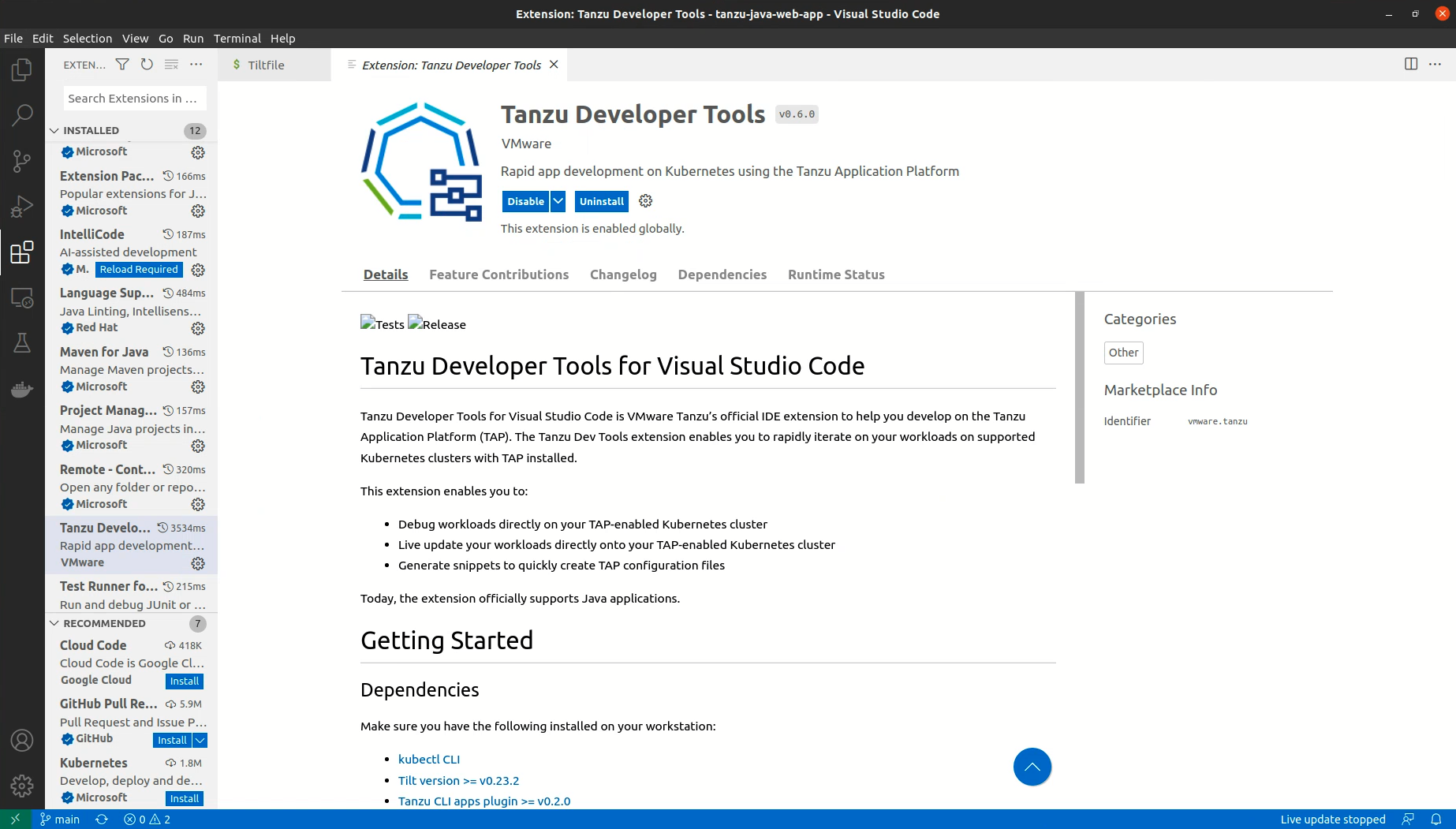
Task: Uninstall the Tanzu Developer Tools extension
Action: [x=602, y=201]
